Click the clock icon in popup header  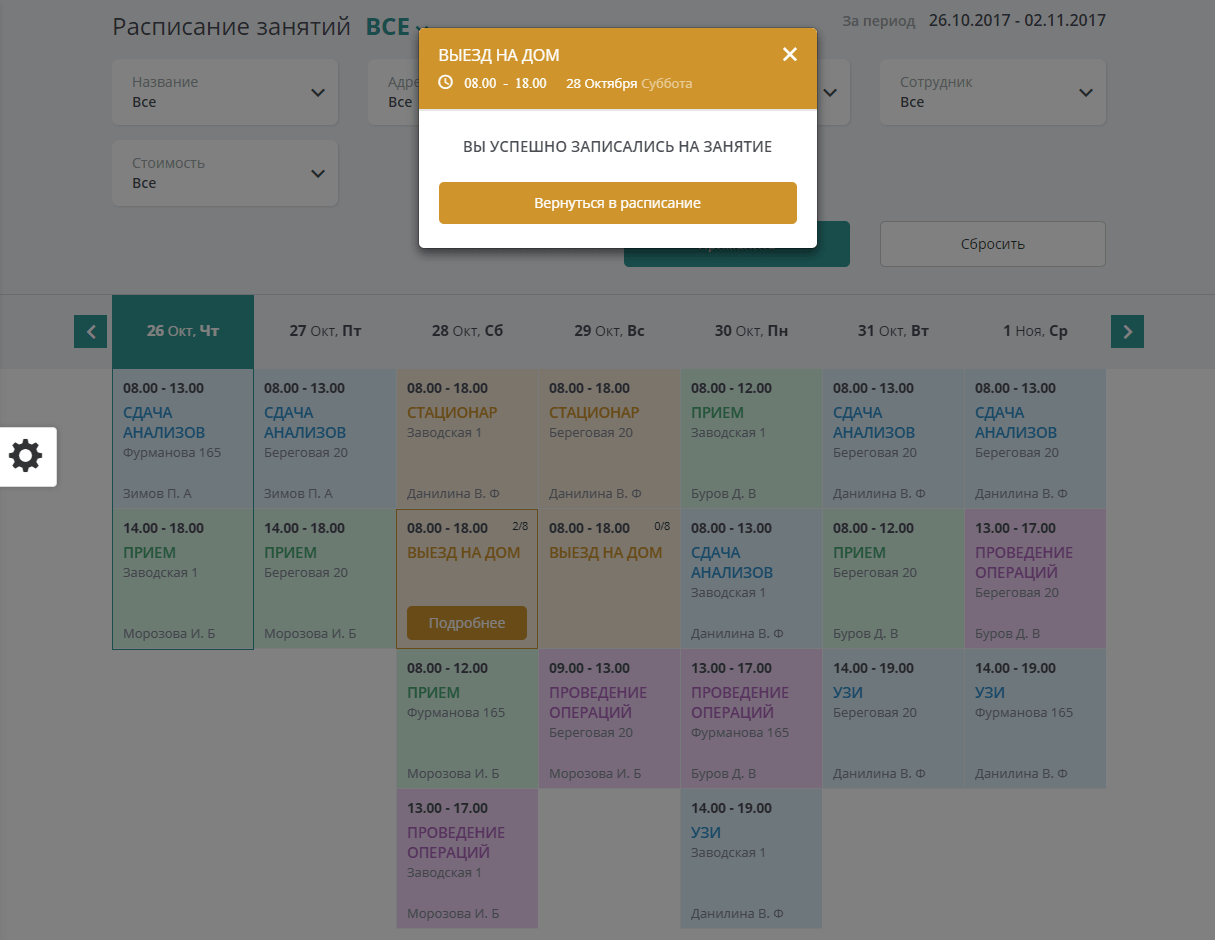coord(446,82)
